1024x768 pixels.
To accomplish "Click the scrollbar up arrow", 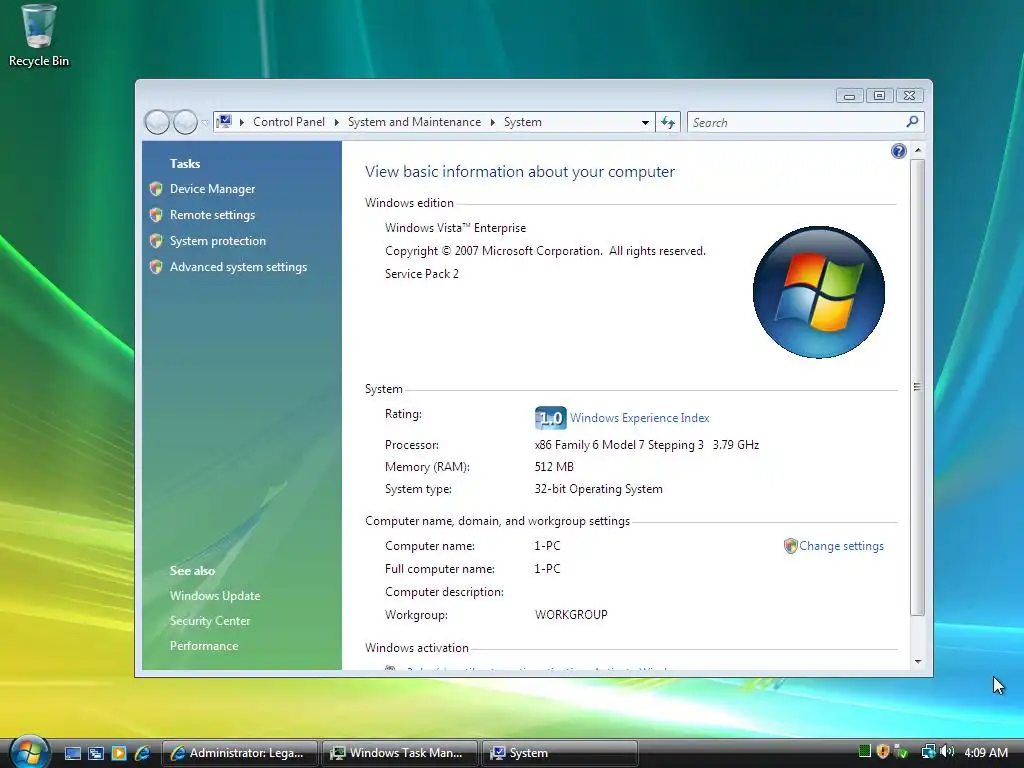I will point(918,150).
